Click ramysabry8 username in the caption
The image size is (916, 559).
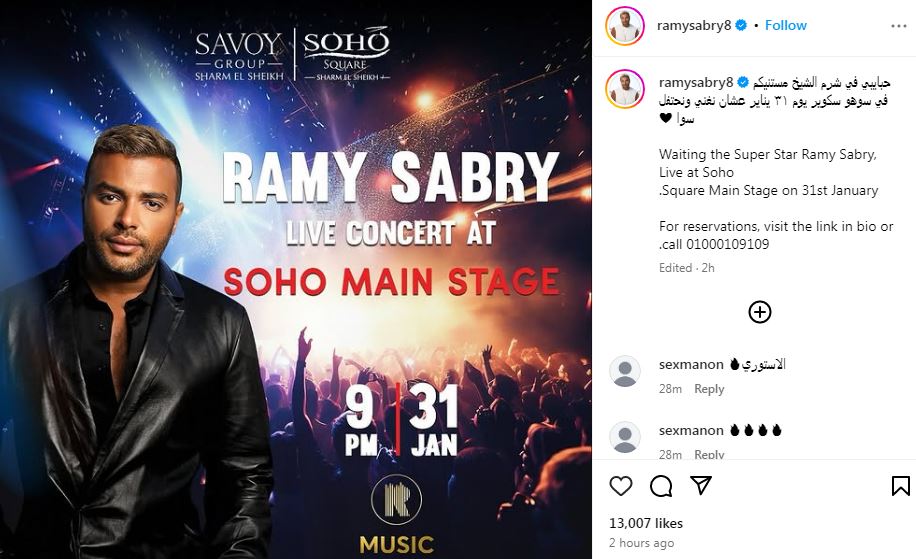coord(696,82)
